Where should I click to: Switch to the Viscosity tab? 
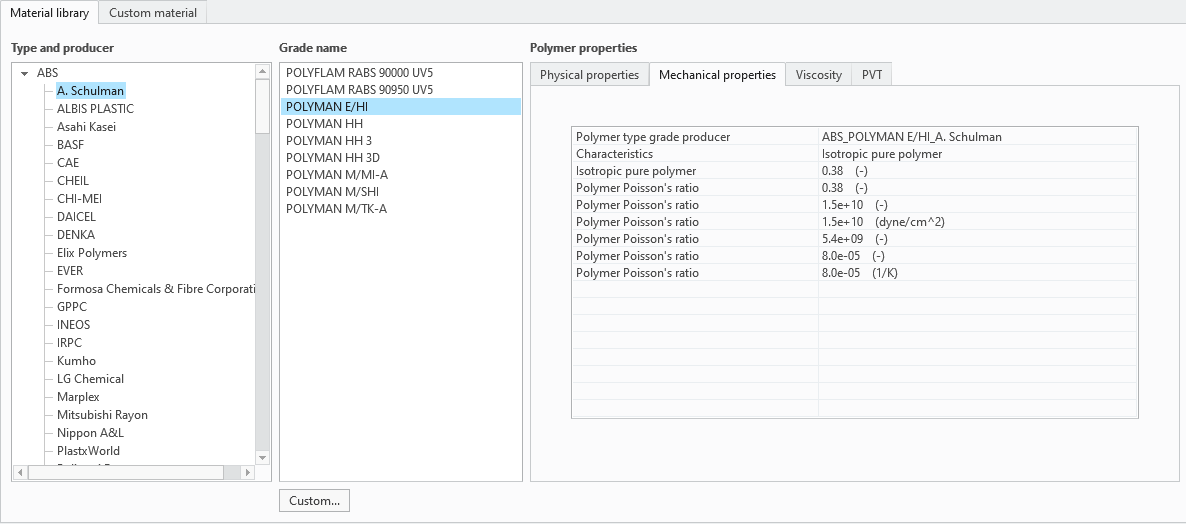(818, 75)
